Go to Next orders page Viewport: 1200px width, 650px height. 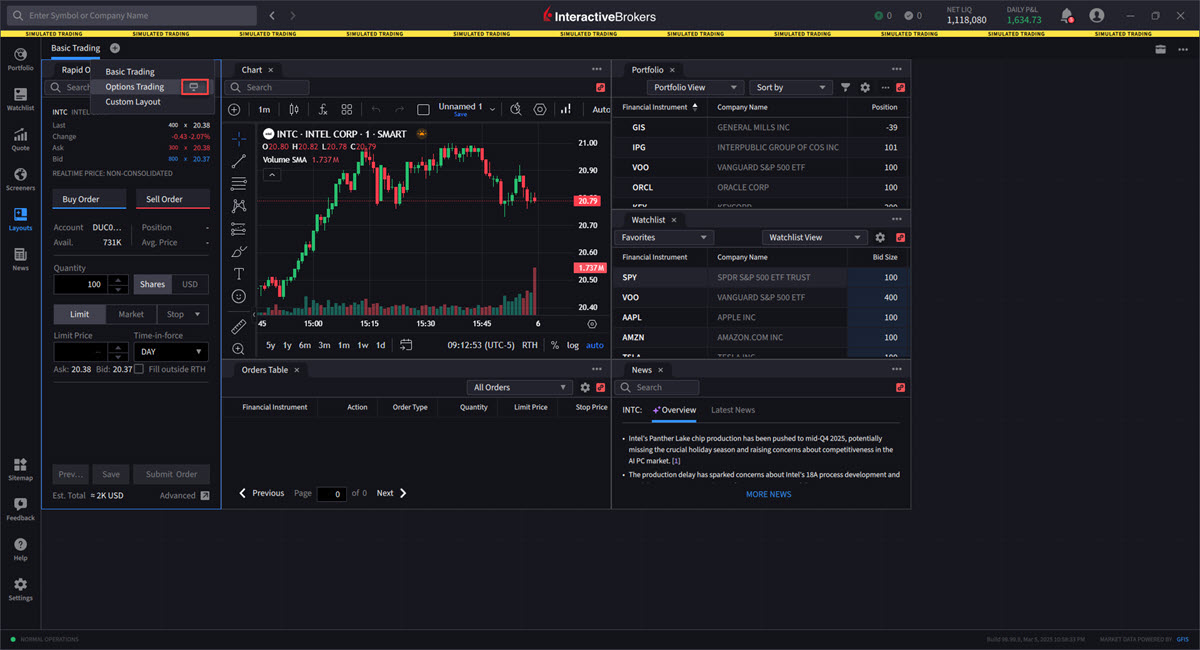pos(391,493)
